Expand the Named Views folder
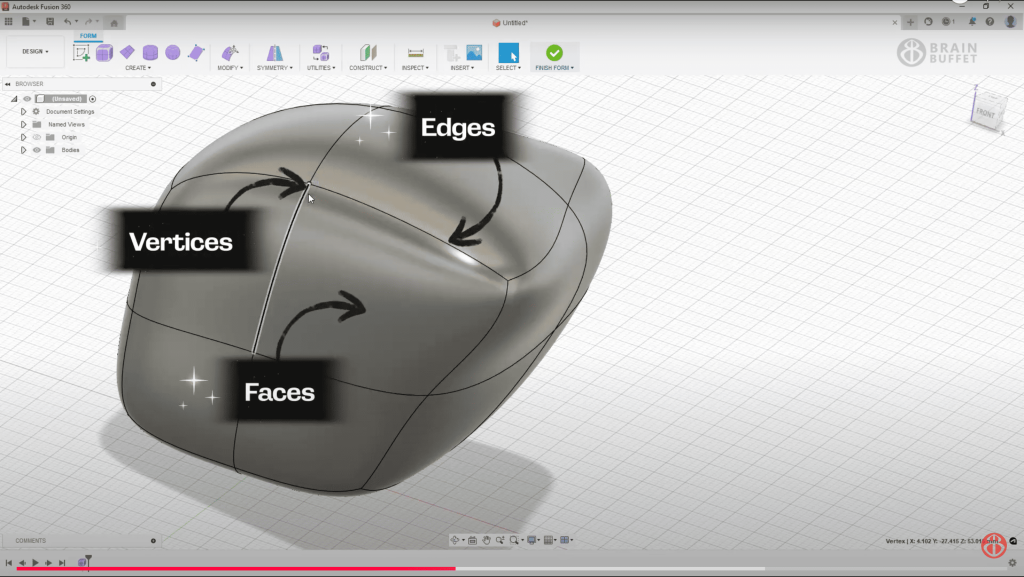 [23, 124]
